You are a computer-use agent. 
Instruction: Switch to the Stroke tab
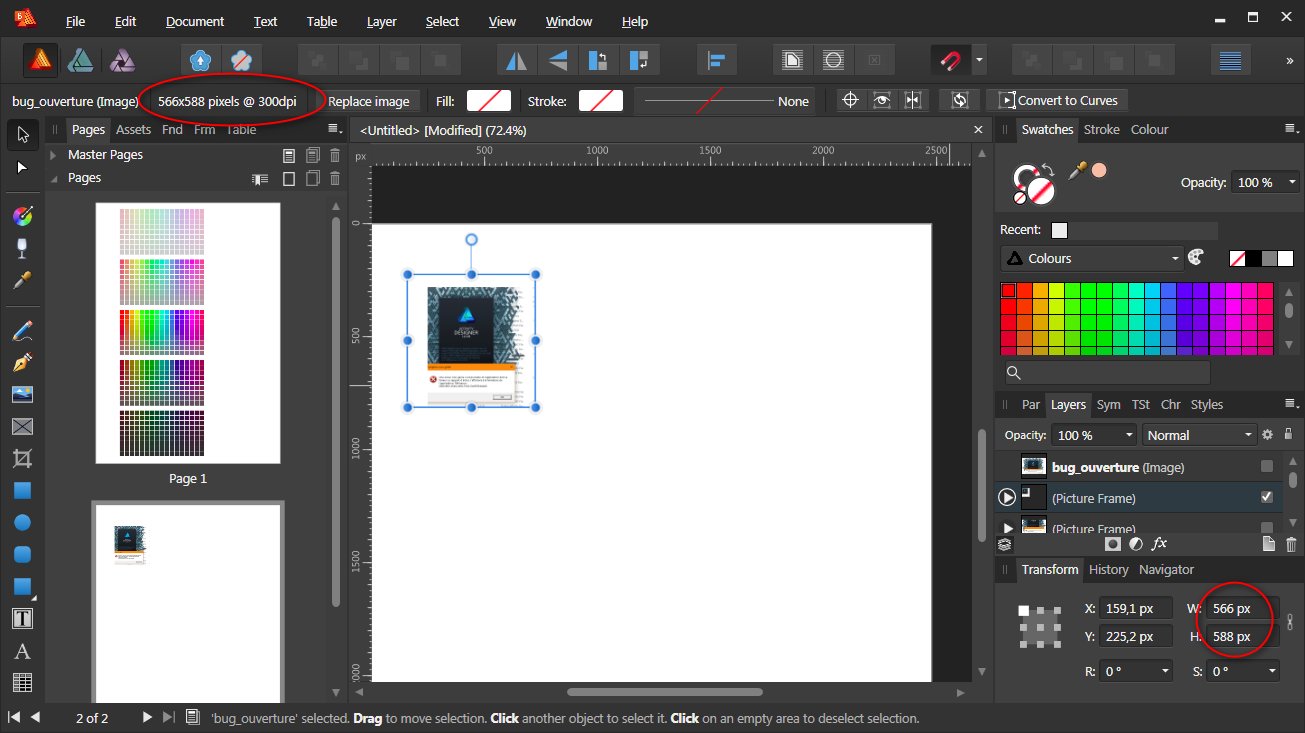point(1102,130)
